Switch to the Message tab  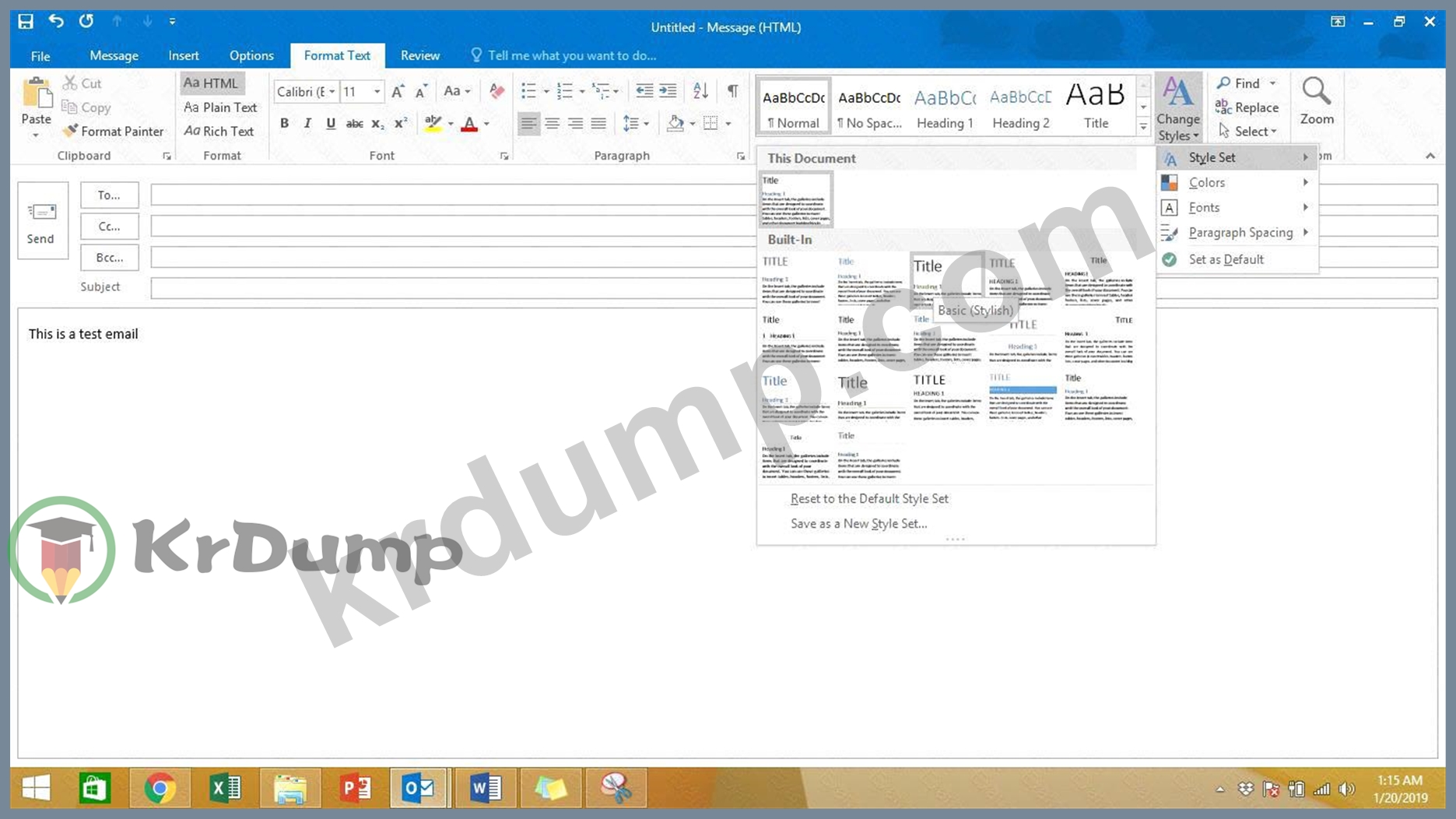tap(114, 55)
